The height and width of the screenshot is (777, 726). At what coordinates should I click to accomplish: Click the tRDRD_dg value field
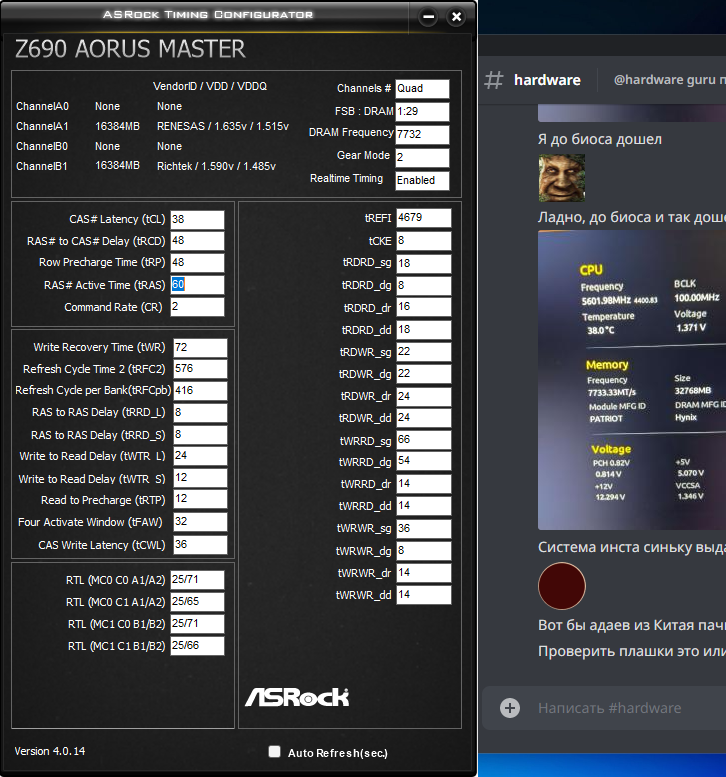coord(424,286)
